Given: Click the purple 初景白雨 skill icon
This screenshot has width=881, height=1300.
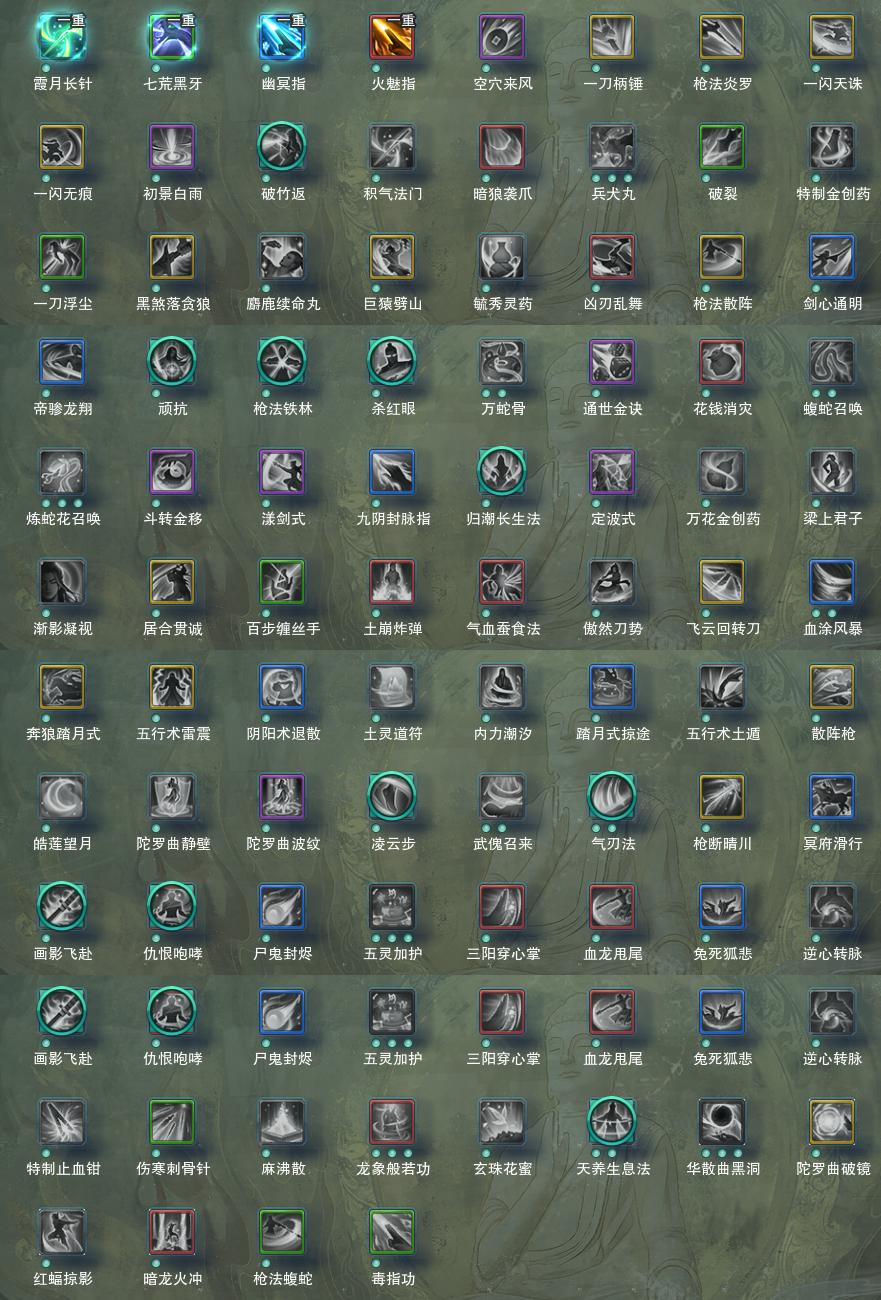Looking at the screenshot, I should 172,147.
